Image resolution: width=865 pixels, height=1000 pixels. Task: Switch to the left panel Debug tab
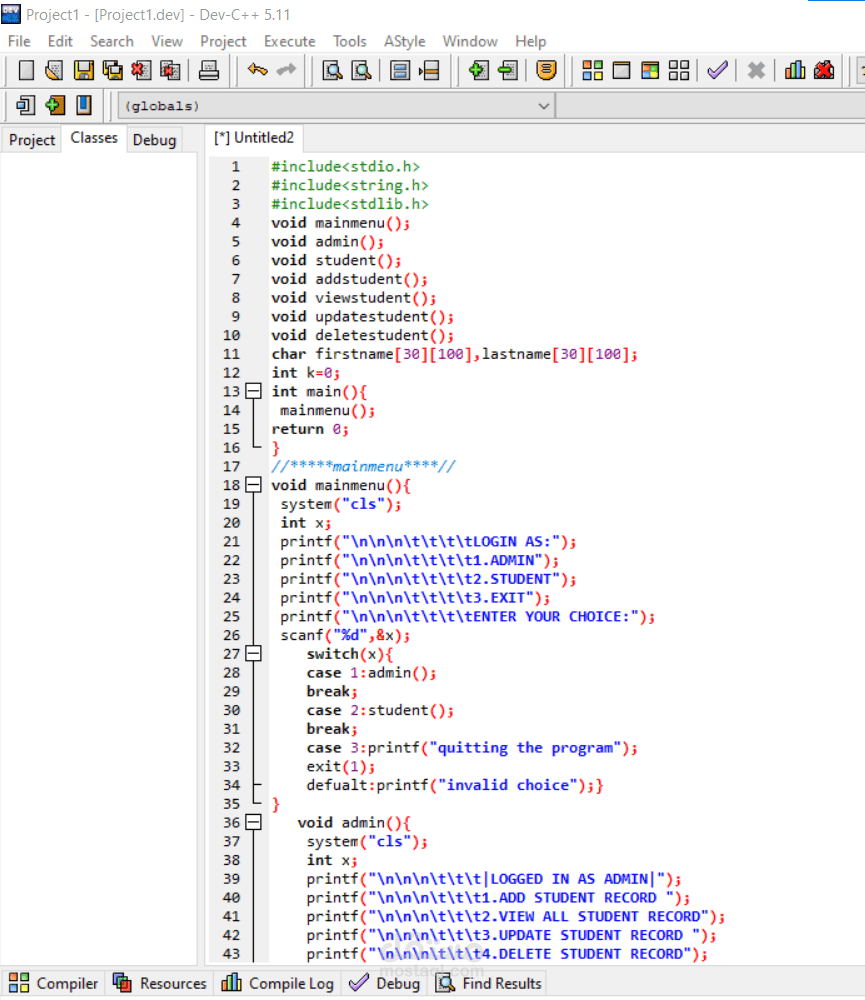pos(154,140)
